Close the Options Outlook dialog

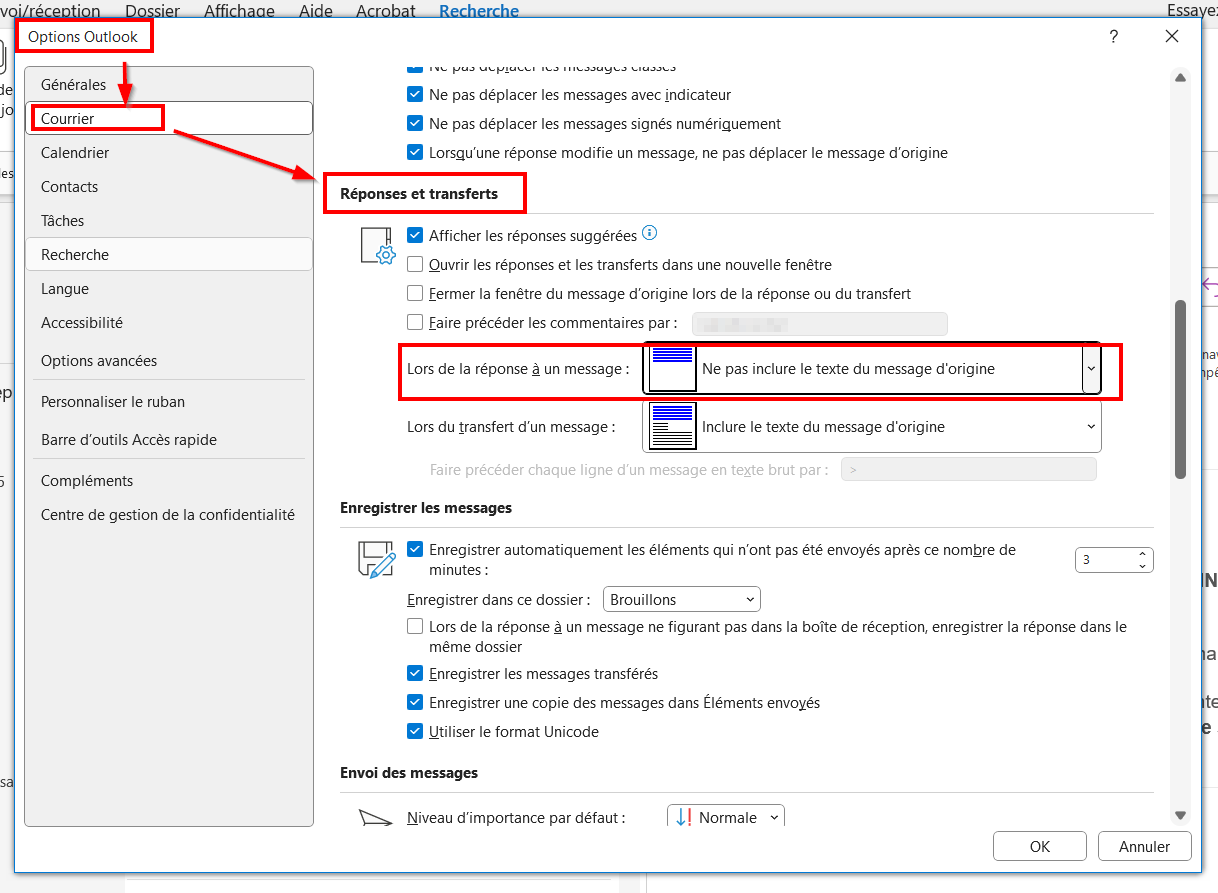[x=1172, y=37]
